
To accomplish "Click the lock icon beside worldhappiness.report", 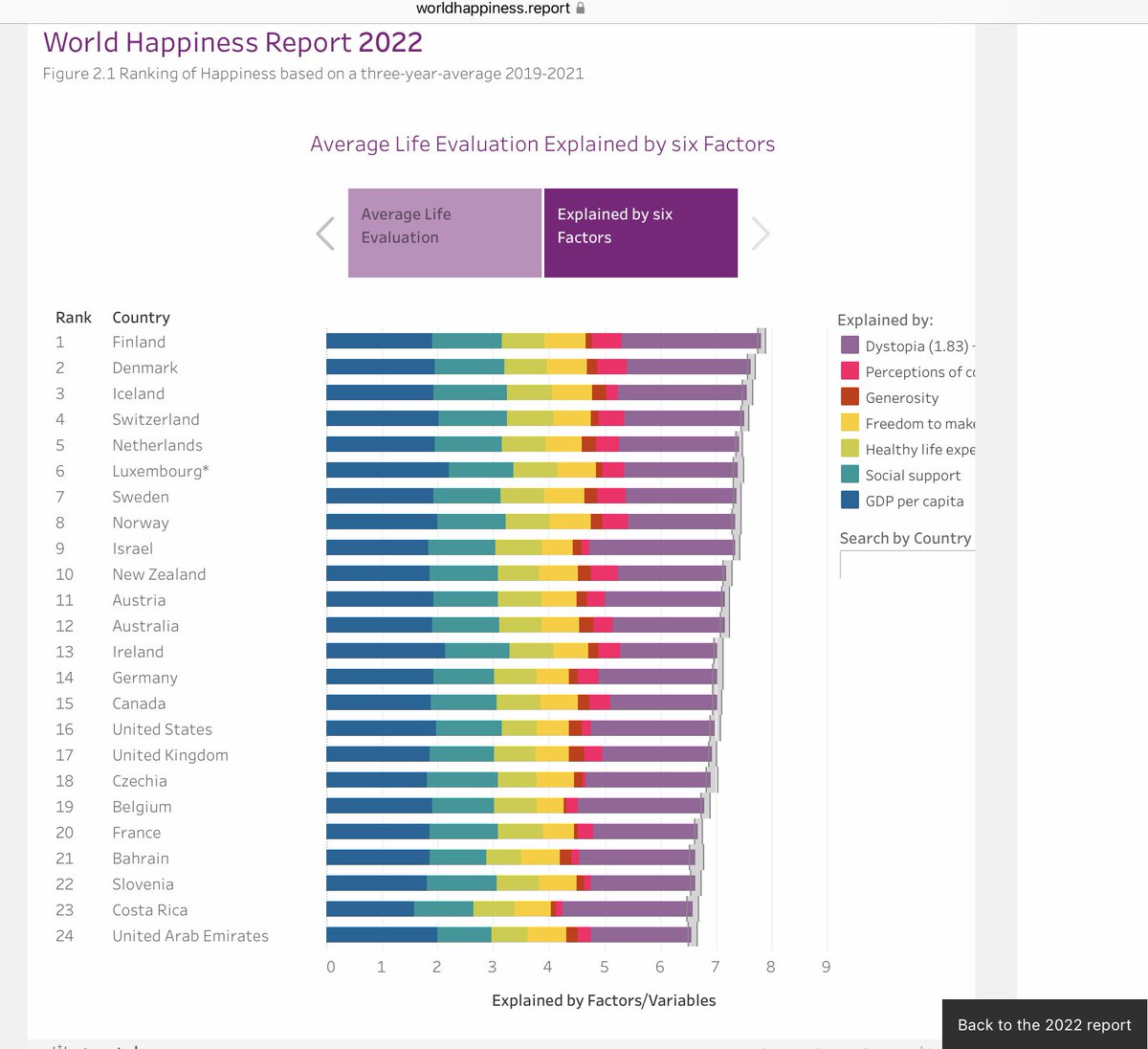I will 580,8.
